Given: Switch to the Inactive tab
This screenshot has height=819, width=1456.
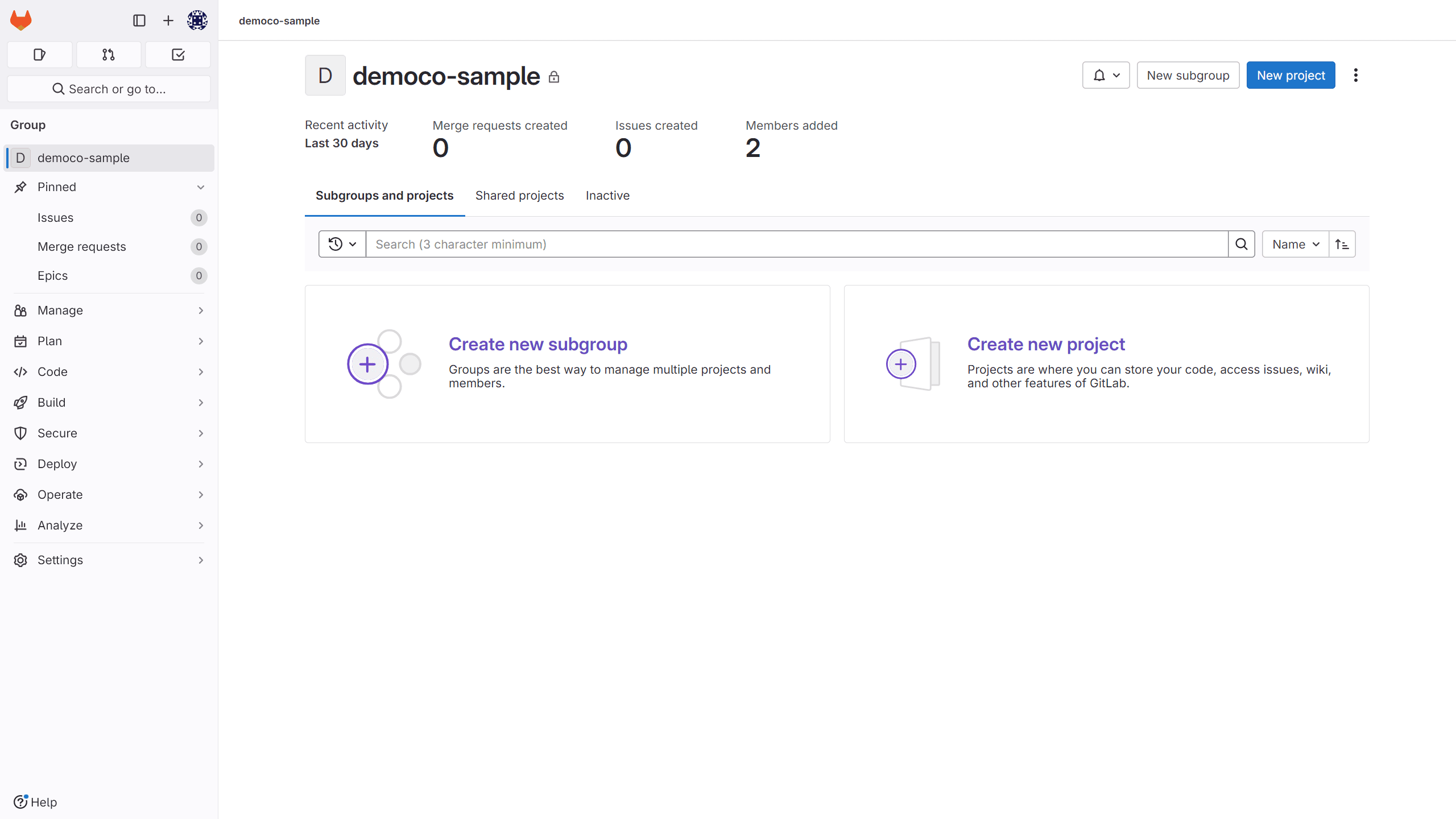Looking at the screenshot, I should 607,196.
